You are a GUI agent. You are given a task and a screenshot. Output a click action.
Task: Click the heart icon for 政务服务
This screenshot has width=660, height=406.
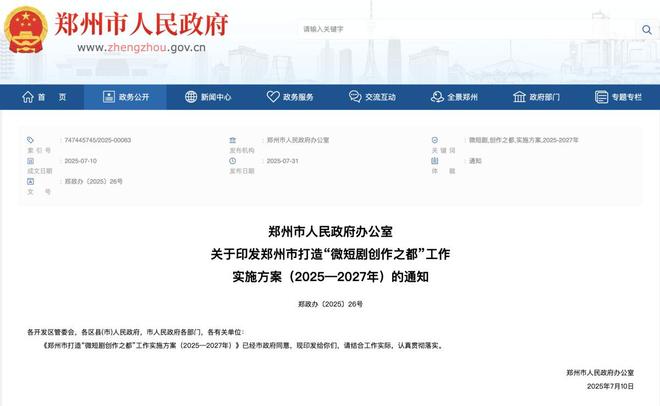[273, 97]
